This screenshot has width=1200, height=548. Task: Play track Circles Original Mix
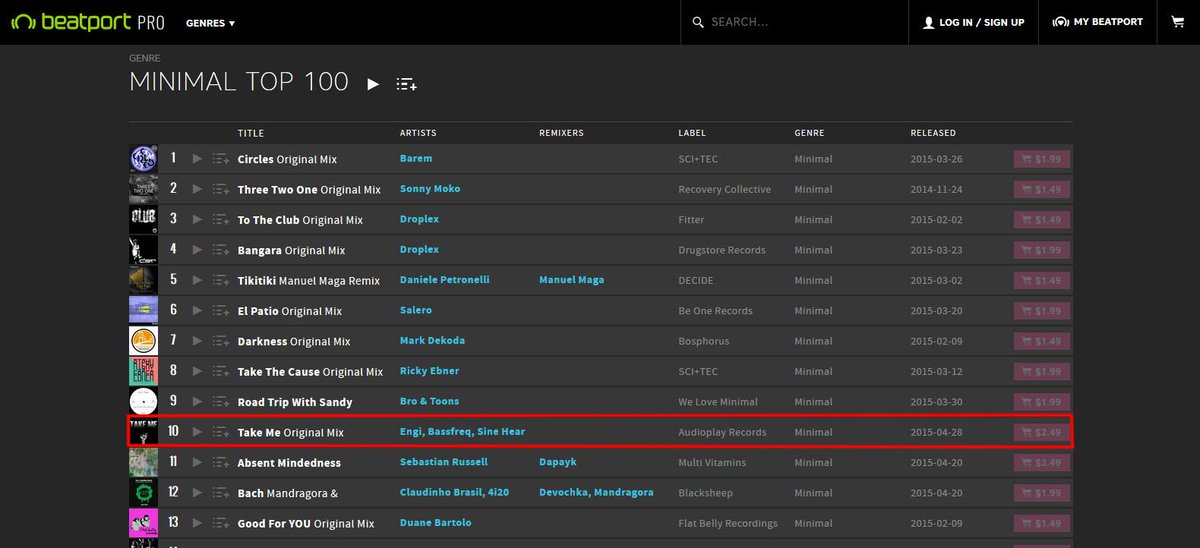click(197, 158)
